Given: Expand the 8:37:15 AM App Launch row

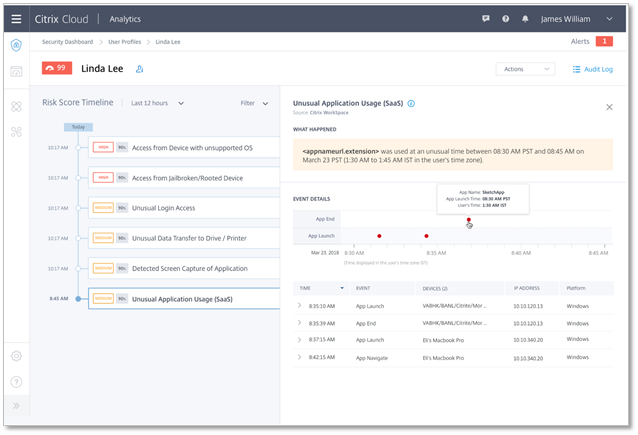Looking at the screenshot, I should (x=299, y=339).
